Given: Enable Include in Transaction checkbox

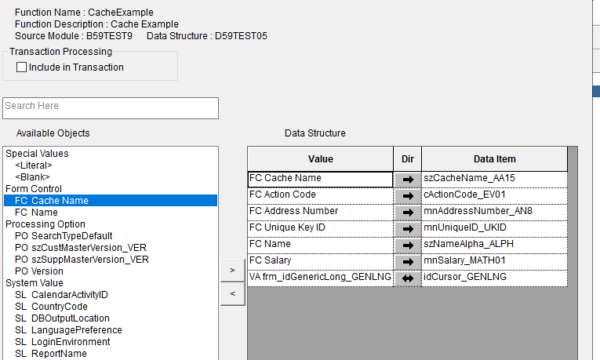Looking at the screenshot, I should 21,67.
